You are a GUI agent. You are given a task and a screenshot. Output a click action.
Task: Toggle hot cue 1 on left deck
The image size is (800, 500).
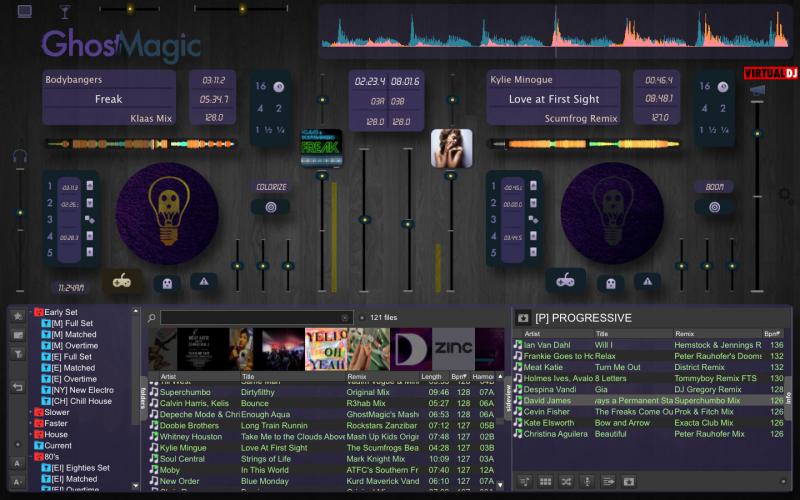point(50,186)
